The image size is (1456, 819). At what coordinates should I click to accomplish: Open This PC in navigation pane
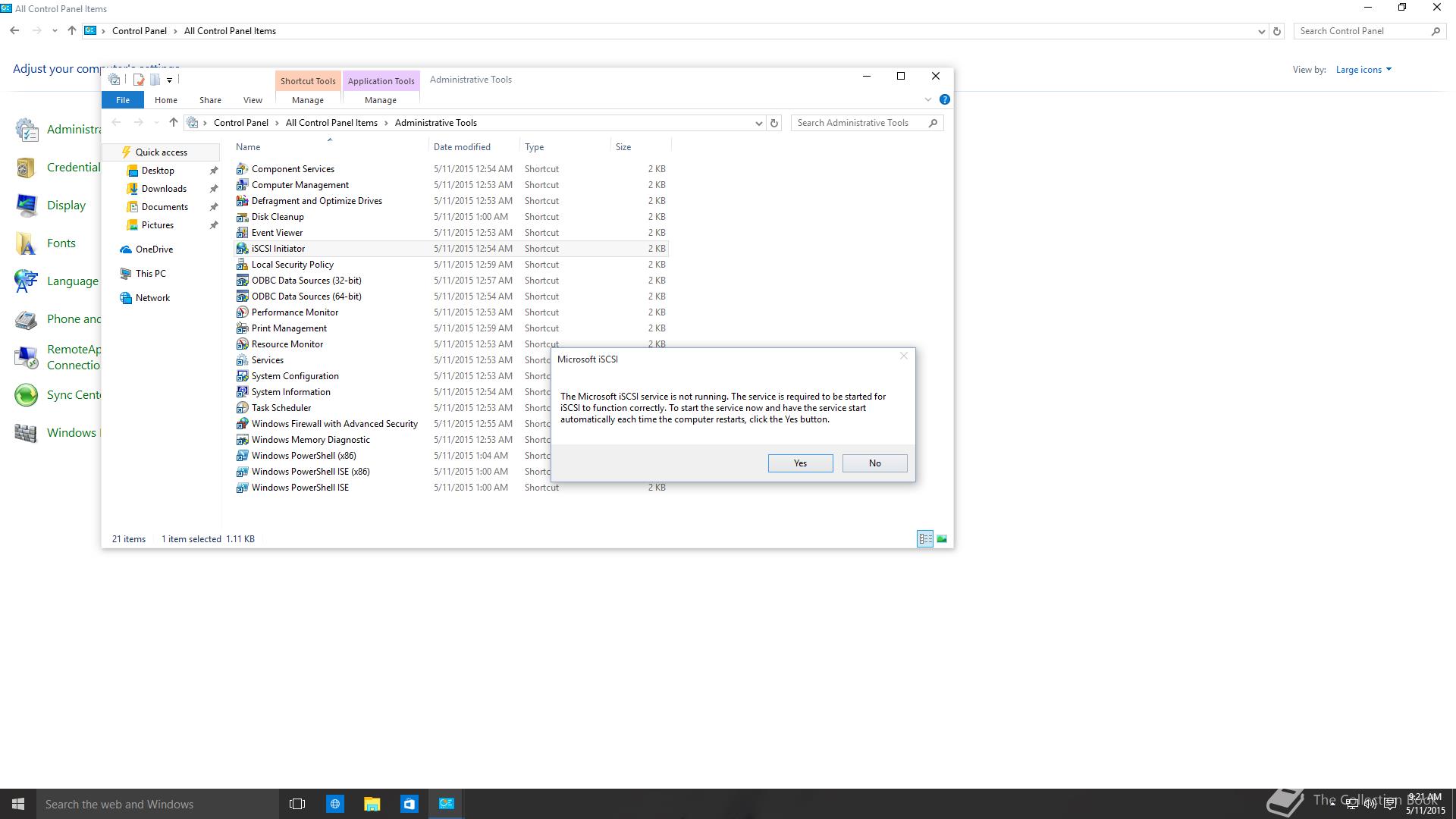coord(150,274)
